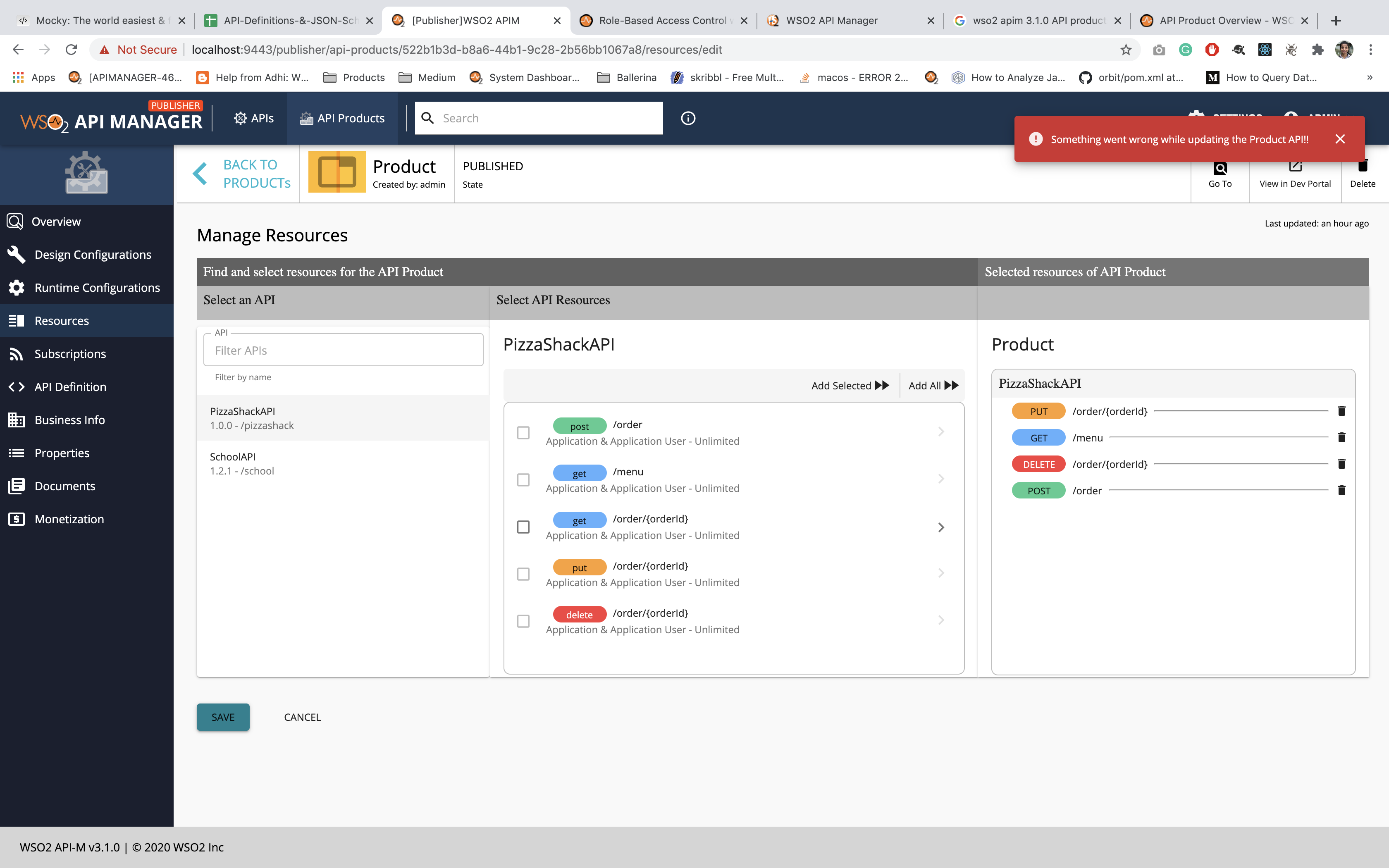The width and height of the screenshot is (1389, 868).
Task: Check the get /order/{orderId} checkbox
Action: (523, 527)
